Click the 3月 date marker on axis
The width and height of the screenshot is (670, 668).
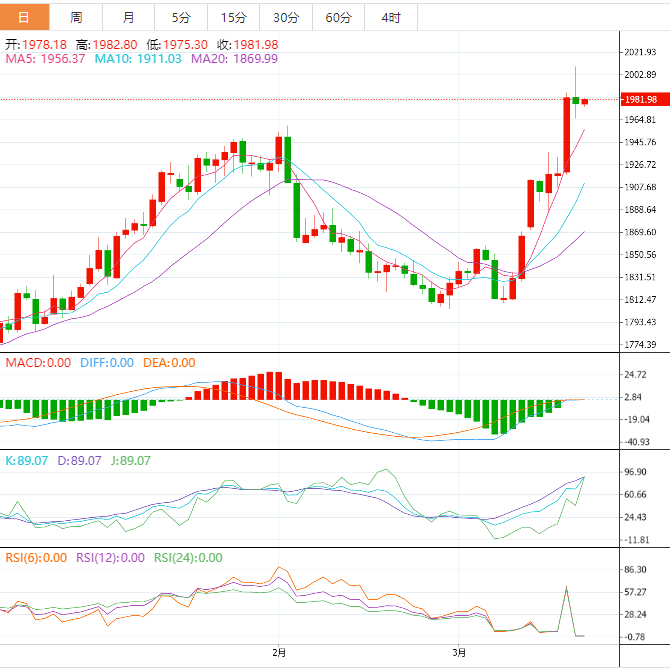click(x=458, y=653)
